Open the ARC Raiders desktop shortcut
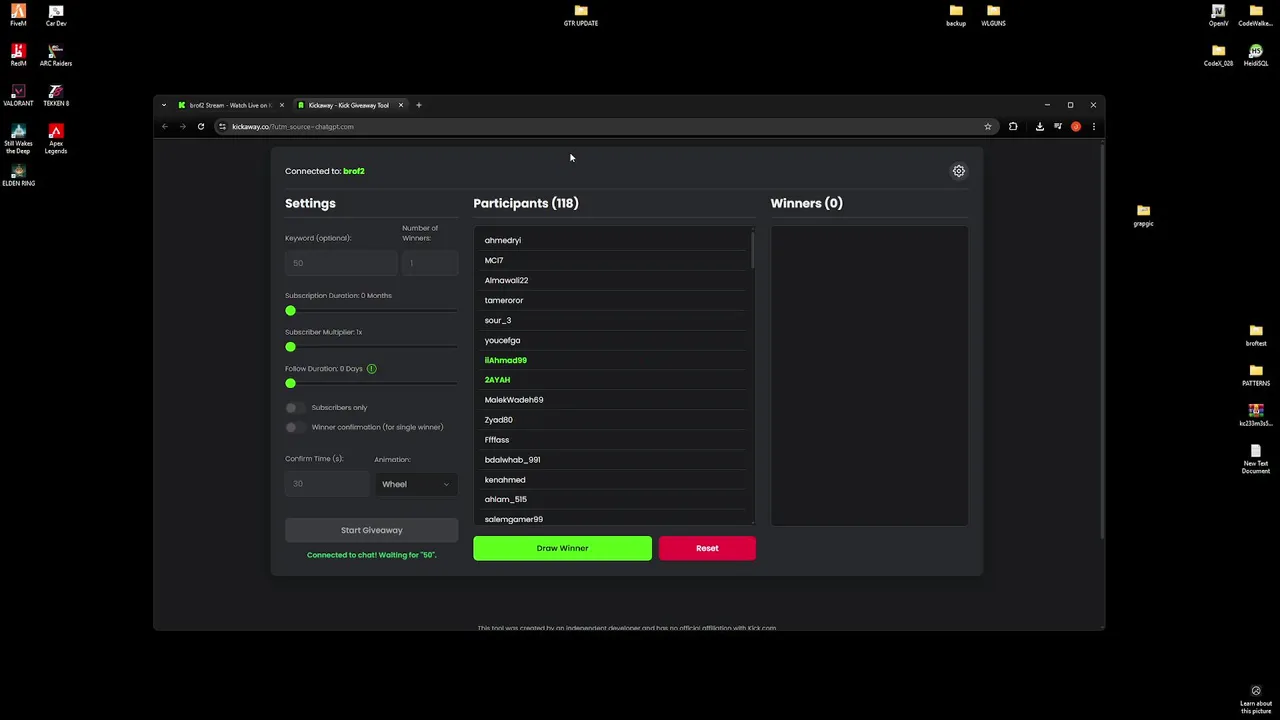This screenshot has width=1280, height=720. pyautogui.click(x=56, y=55)
